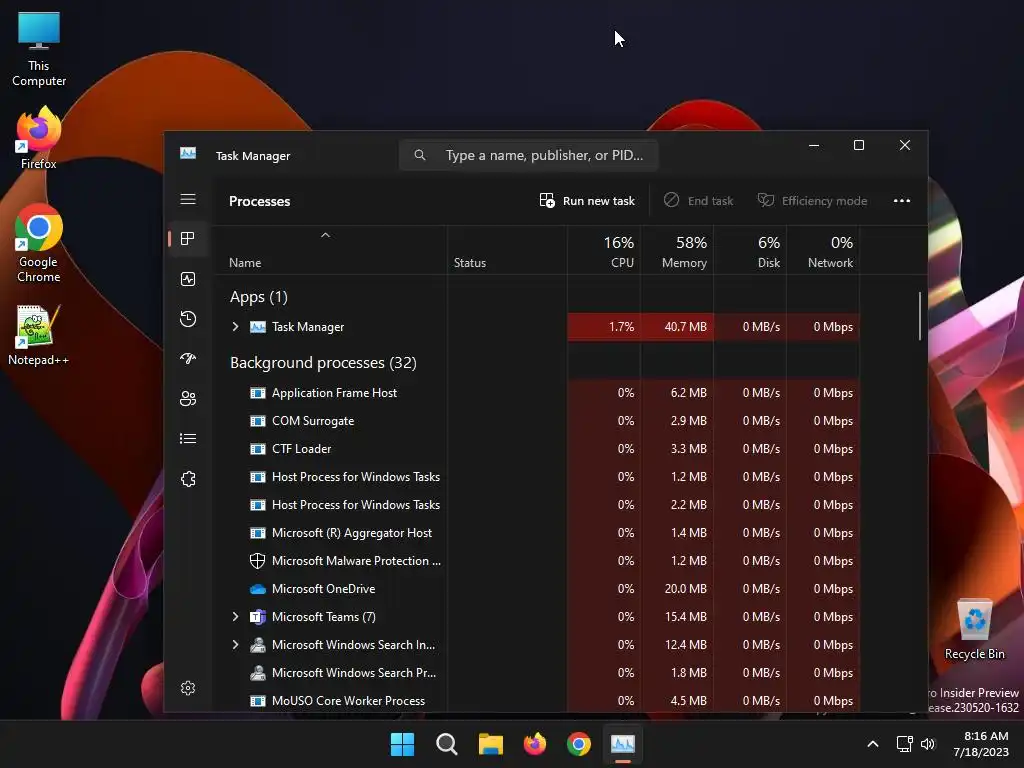Sort processes by Disk column

click(x=750, y=251)
